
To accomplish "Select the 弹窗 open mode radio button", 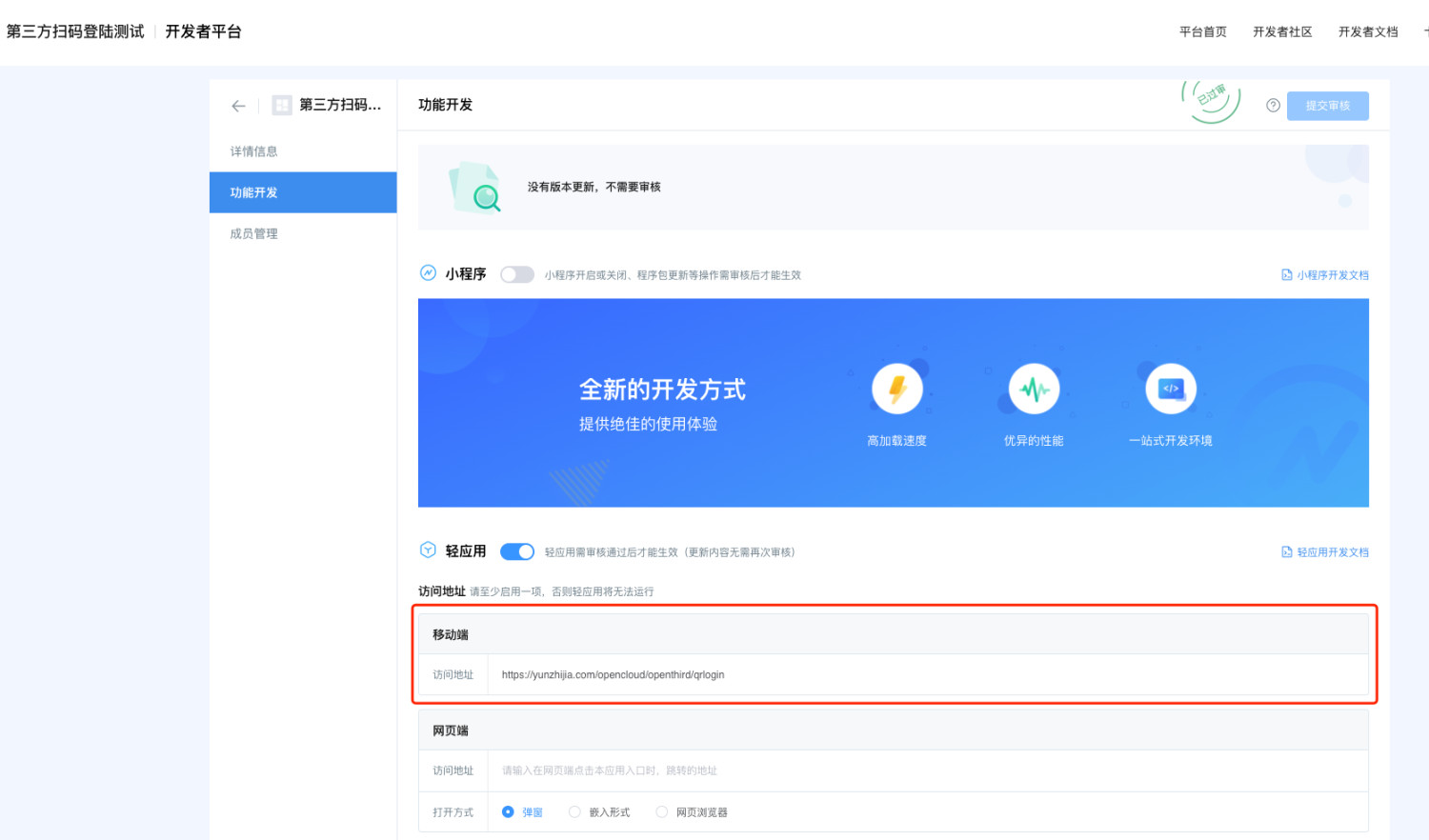I will coord(508,812).
